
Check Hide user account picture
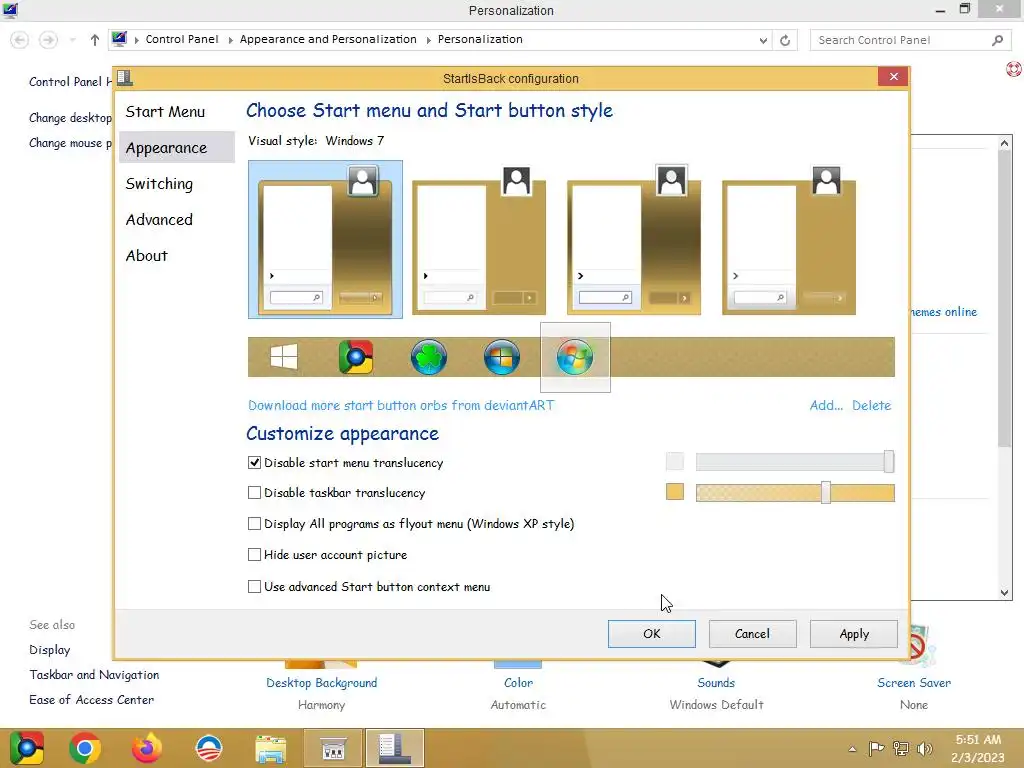point(255,554)
